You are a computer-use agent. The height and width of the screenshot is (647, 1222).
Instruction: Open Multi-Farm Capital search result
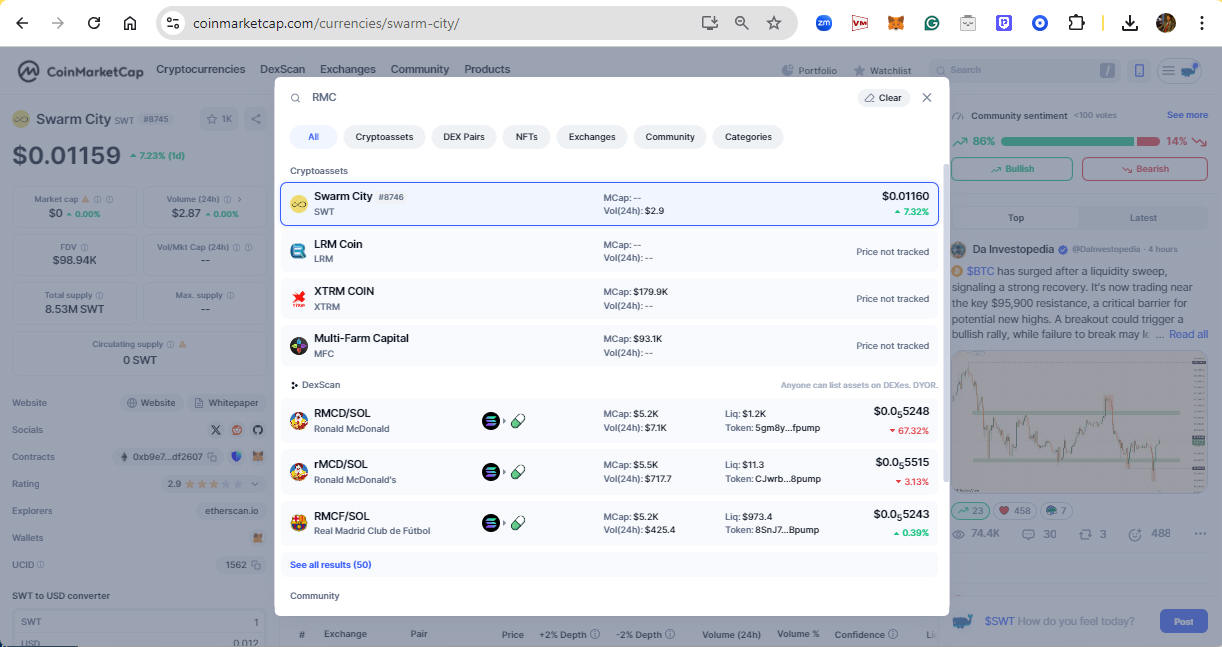click(x=609, y=345)
